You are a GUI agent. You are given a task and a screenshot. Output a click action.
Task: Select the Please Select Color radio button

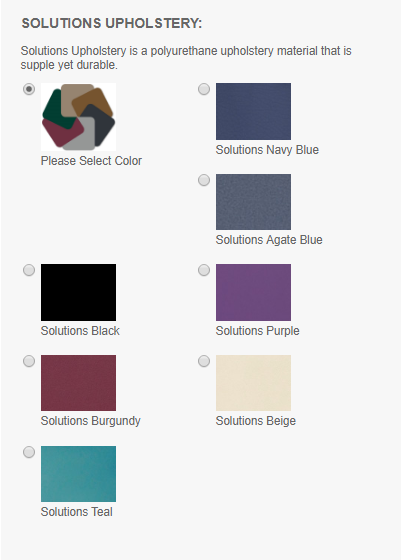(29, 89)
